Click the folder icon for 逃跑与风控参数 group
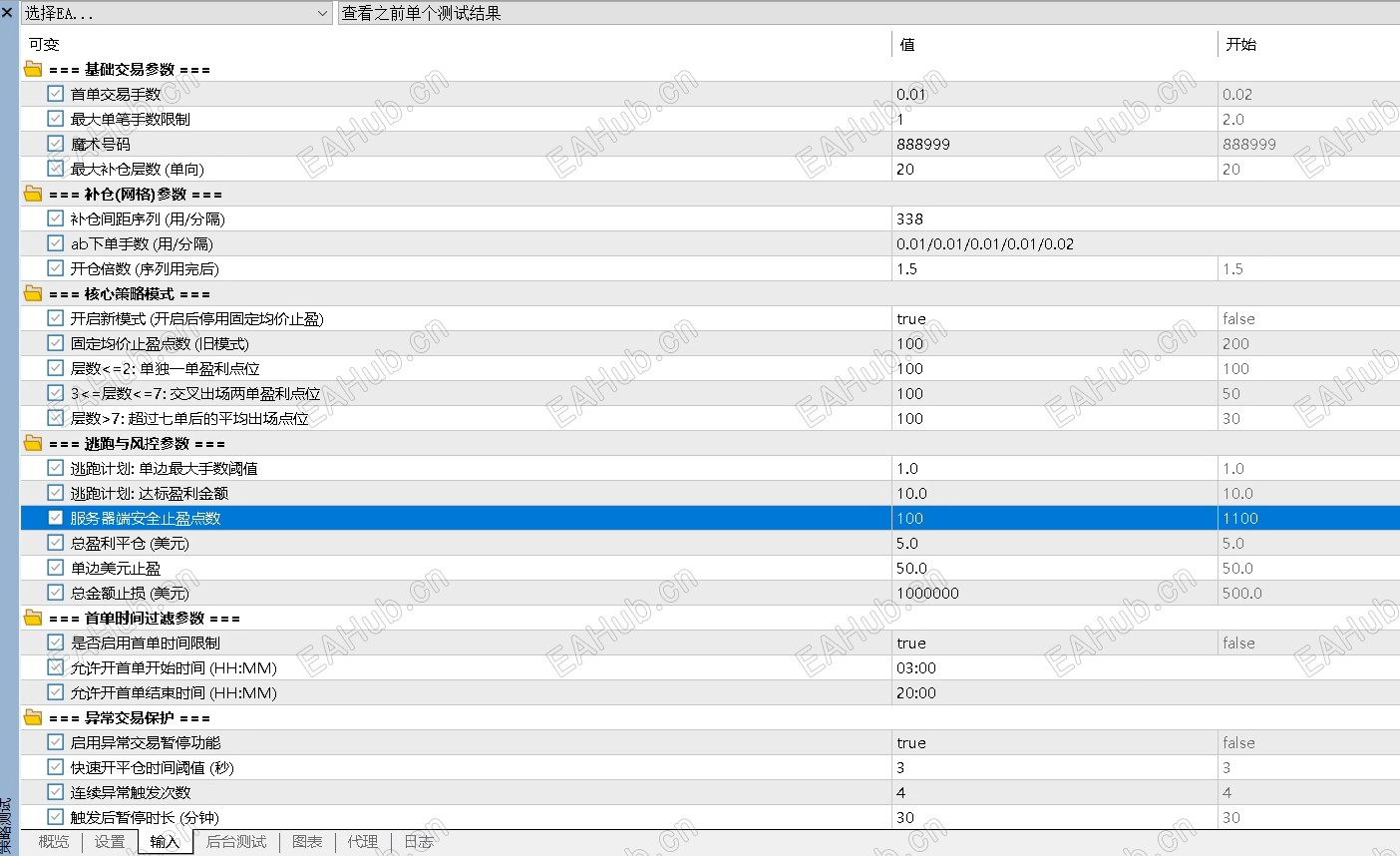 (x=33, y=443)
